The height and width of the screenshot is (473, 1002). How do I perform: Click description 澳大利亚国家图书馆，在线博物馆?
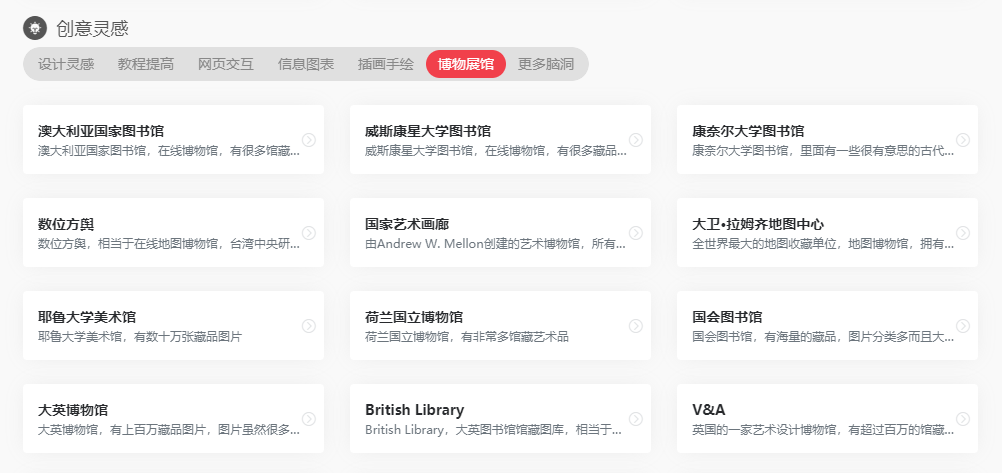tap(169, 151)
